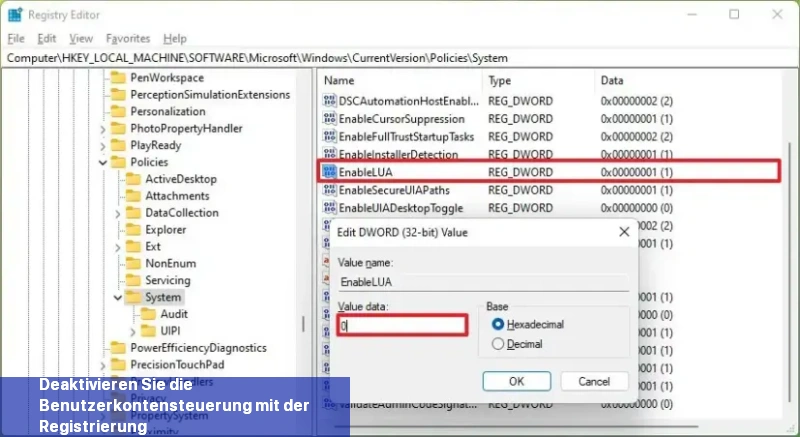
Task: Select the System folder icon
Action: pyautogui.click(x=133, y=297)
